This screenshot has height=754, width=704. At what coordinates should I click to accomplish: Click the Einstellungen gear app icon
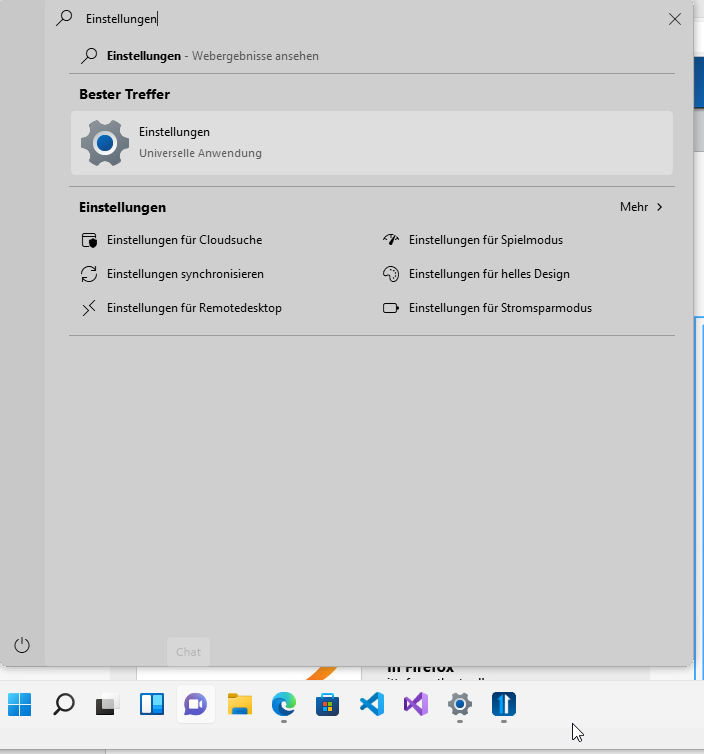point(105,143)
